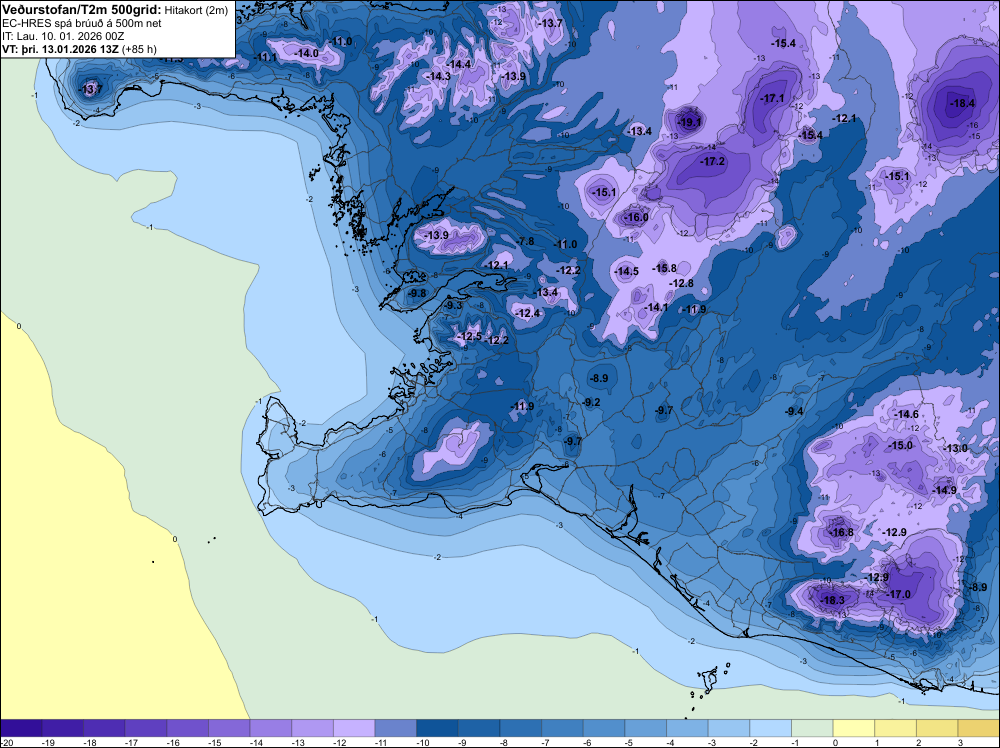Click the -13.0 temperature value
1000x748 pixels.
[955, 449]
